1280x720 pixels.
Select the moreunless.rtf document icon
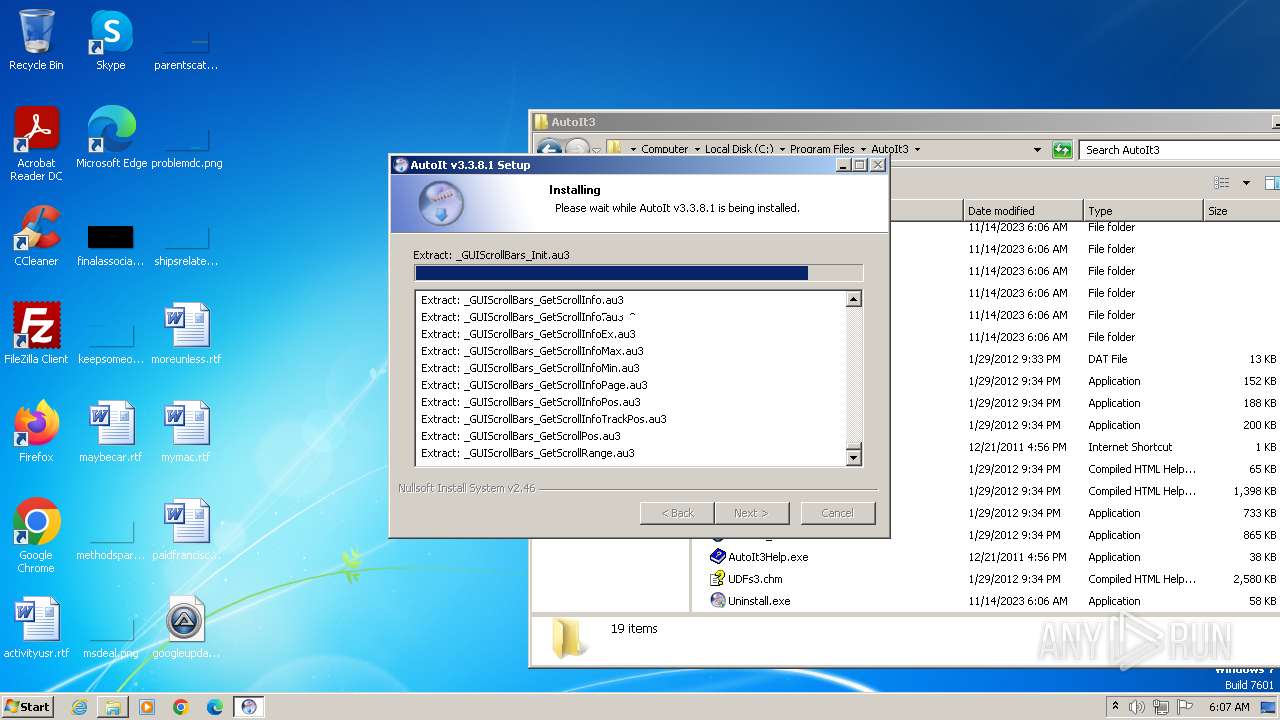pyautogui.click(x=185, y=334)
